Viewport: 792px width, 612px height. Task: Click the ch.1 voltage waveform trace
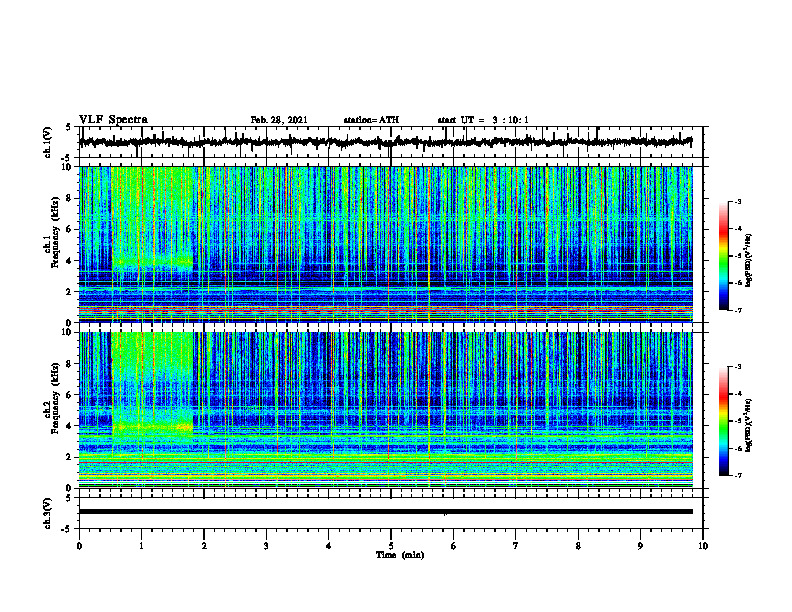[x=386, y=142]
